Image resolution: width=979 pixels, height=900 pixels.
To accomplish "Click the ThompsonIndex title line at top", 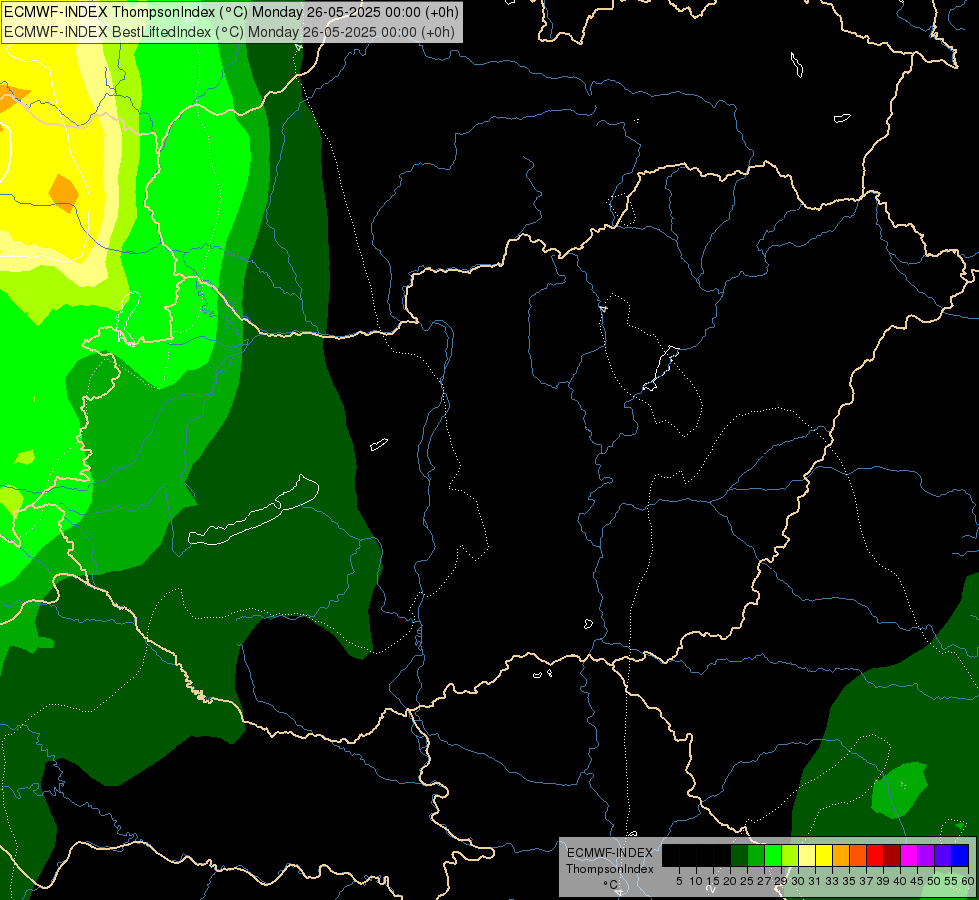I will point(231,12).
